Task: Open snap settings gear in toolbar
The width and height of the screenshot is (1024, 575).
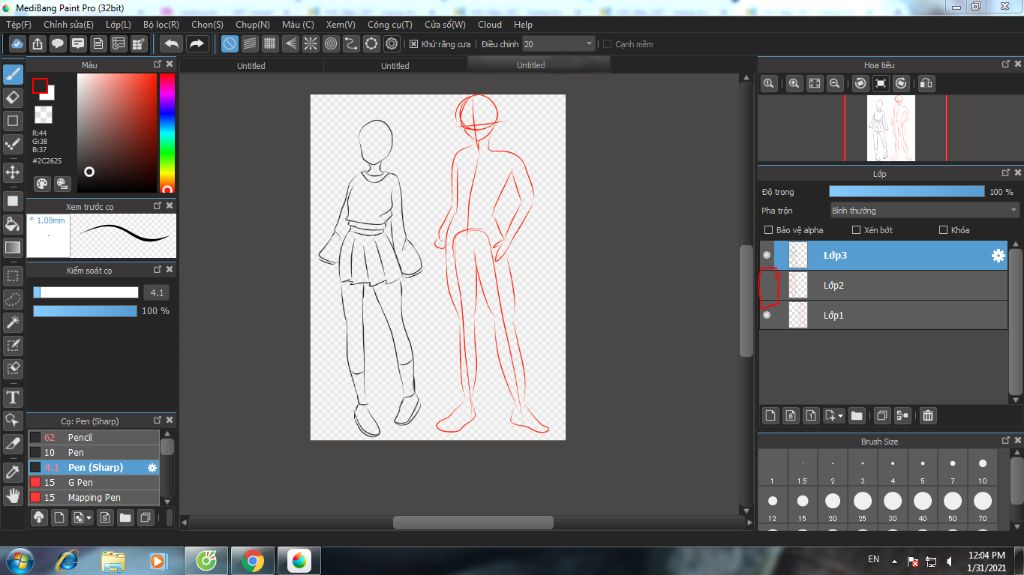Action: (x=392, y=44)
